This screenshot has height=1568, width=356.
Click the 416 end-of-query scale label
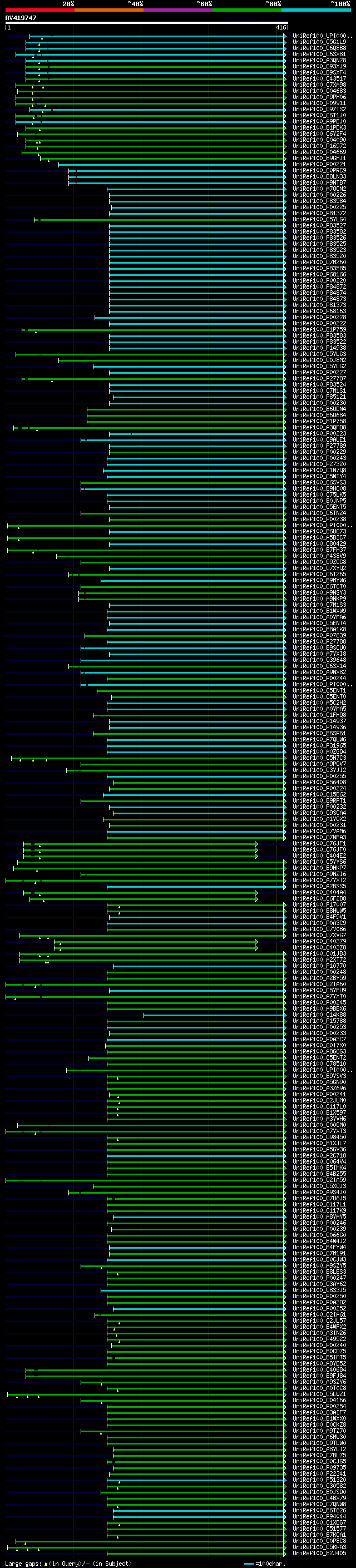coord(280,27)
